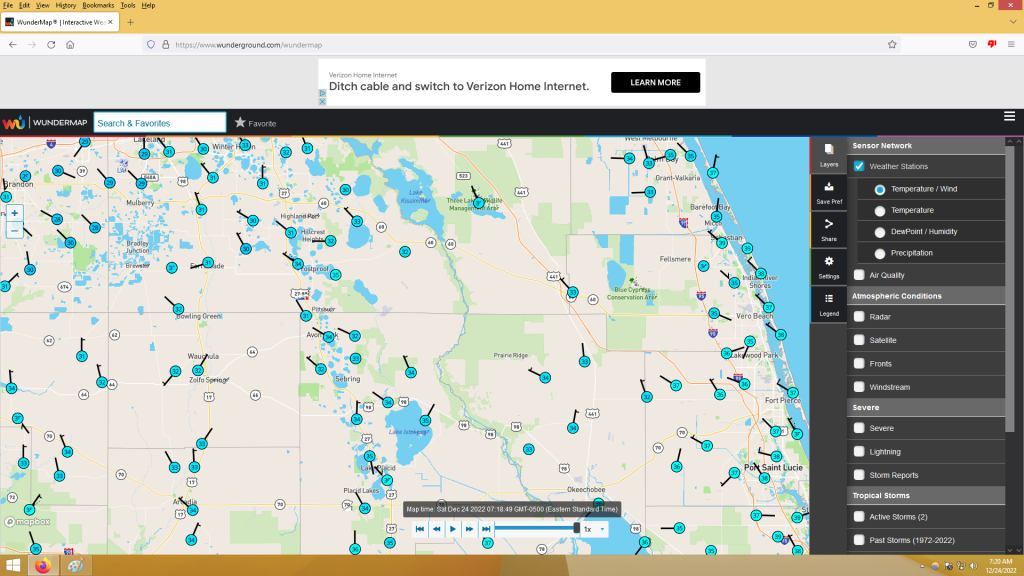
Task: Click the Weather Underground logo
Action: click(x=14, y=123)
